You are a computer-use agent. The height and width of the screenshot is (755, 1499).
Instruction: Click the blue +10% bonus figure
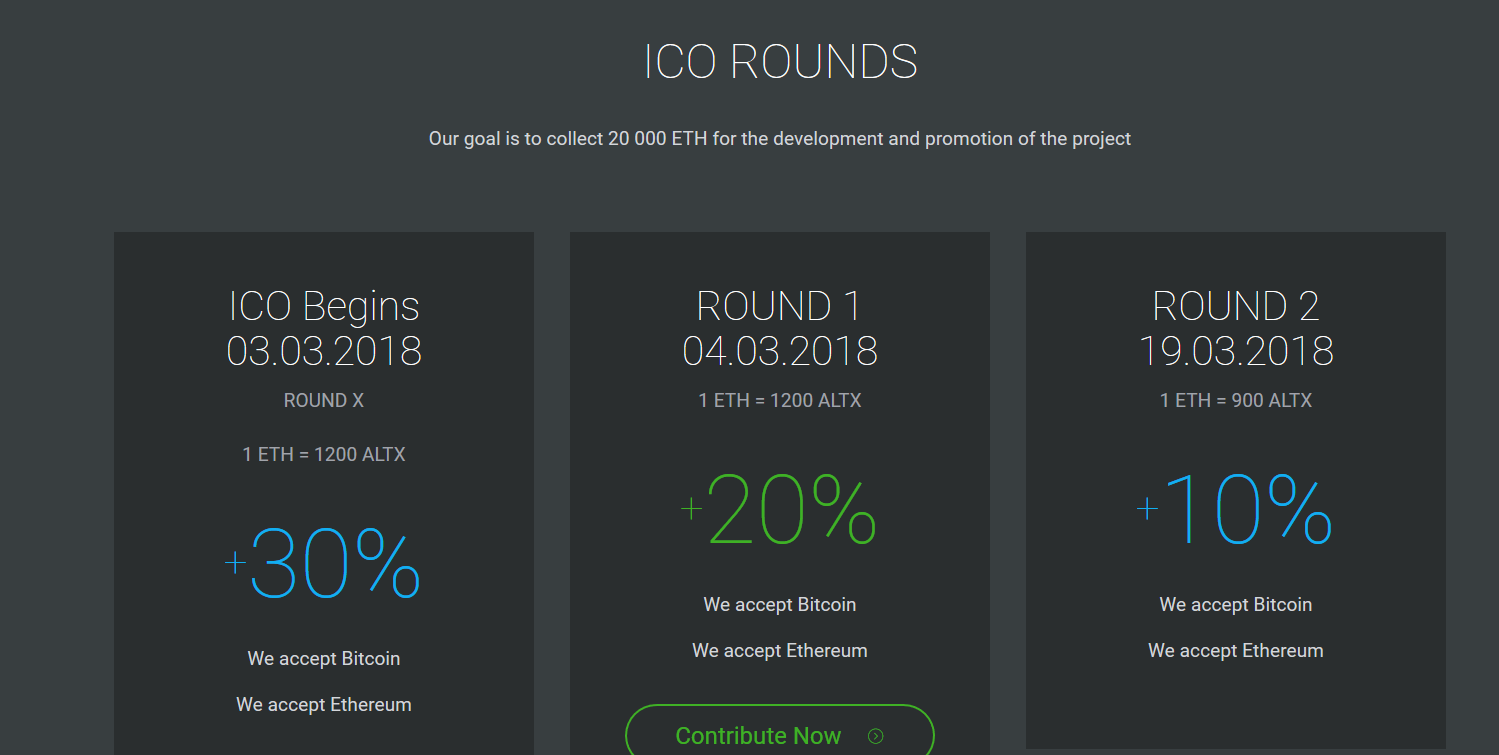click(x=1235, y=509)
